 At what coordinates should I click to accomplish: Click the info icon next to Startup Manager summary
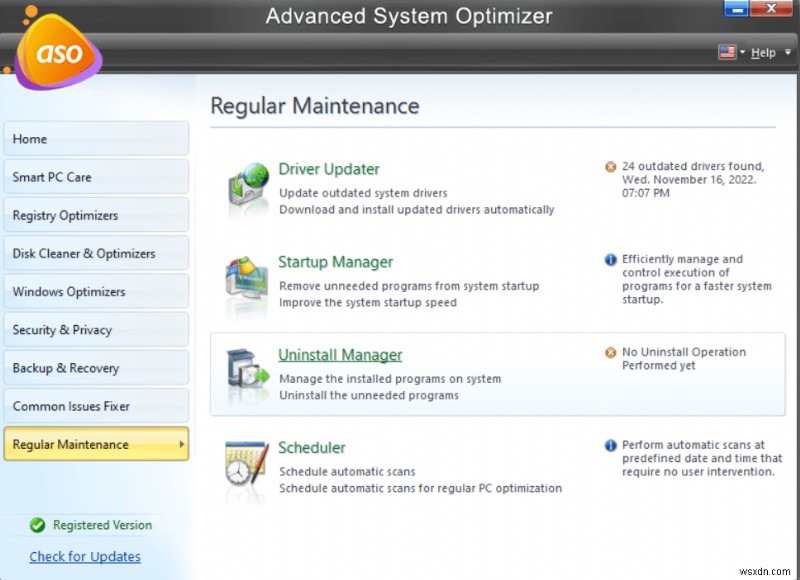610,259
